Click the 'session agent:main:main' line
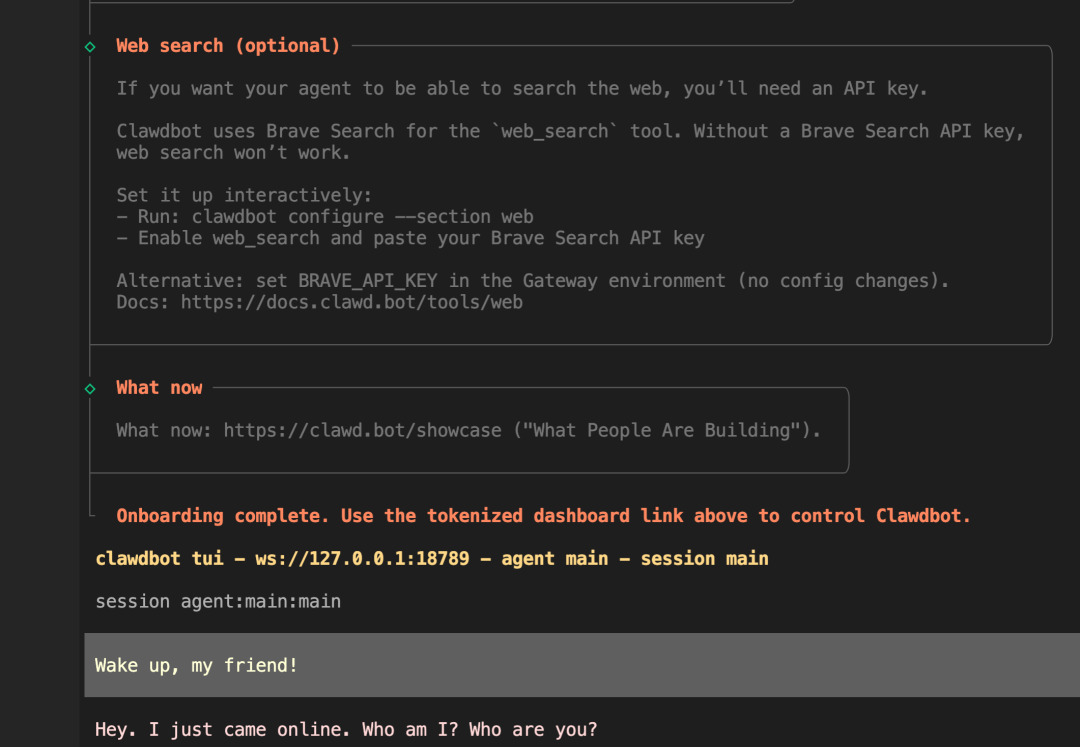Viewport: 1080px width, 747px height. point(218,601)
